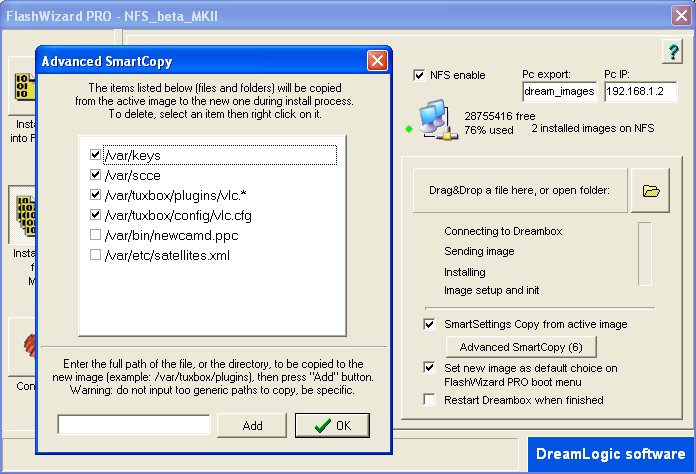The width and height of the screenshot is (696, 474).
Task: Click DreamLogic software banner
Action: pos(611,454)
